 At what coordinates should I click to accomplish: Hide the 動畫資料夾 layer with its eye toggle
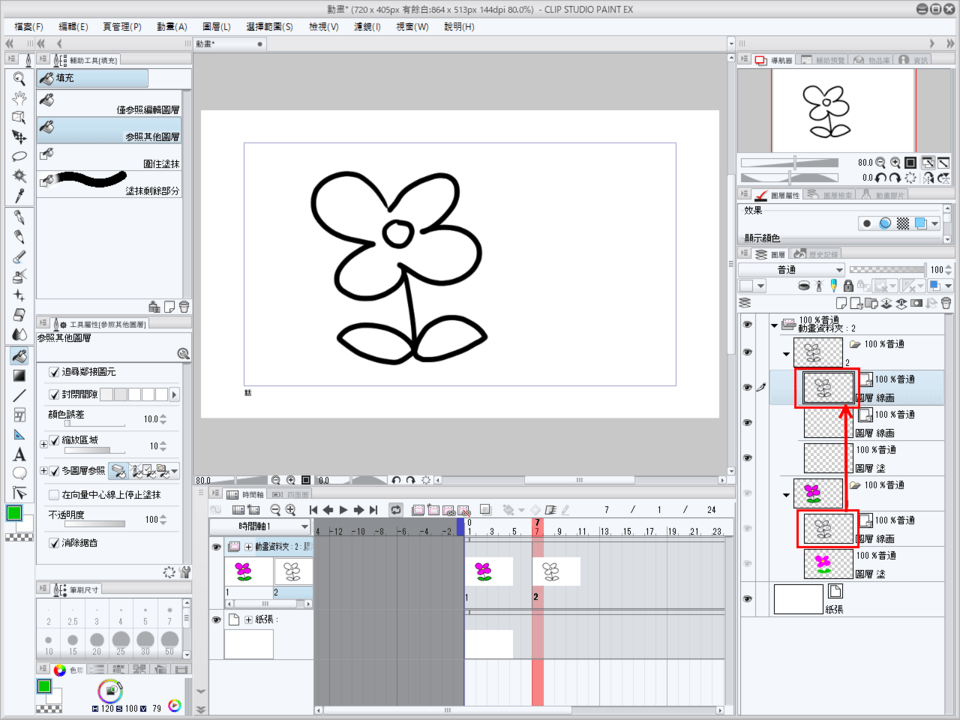pos(748,324)
